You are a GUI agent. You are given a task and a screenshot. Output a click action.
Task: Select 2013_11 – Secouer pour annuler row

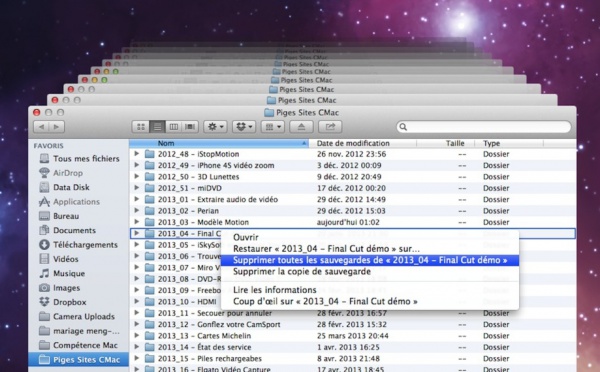[352, 313]
